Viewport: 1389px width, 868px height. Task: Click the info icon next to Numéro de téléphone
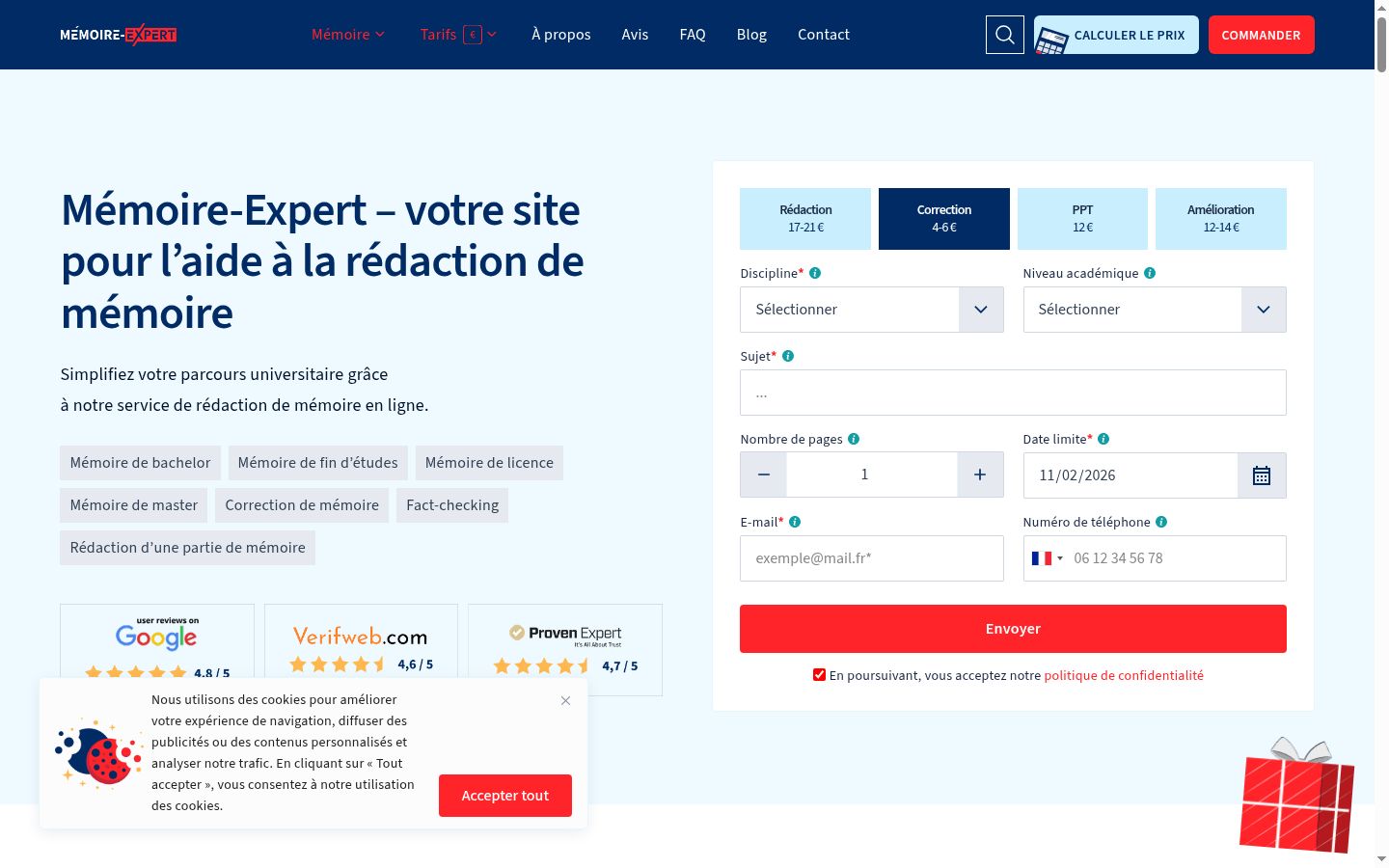(1161, 522)
